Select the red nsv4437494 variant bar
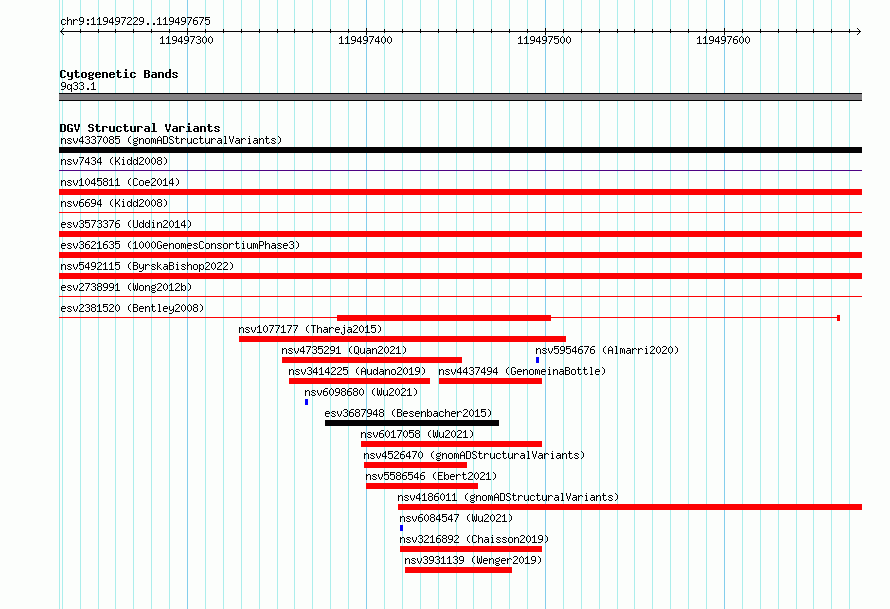 pyautogui.click(x=490, y=381)
